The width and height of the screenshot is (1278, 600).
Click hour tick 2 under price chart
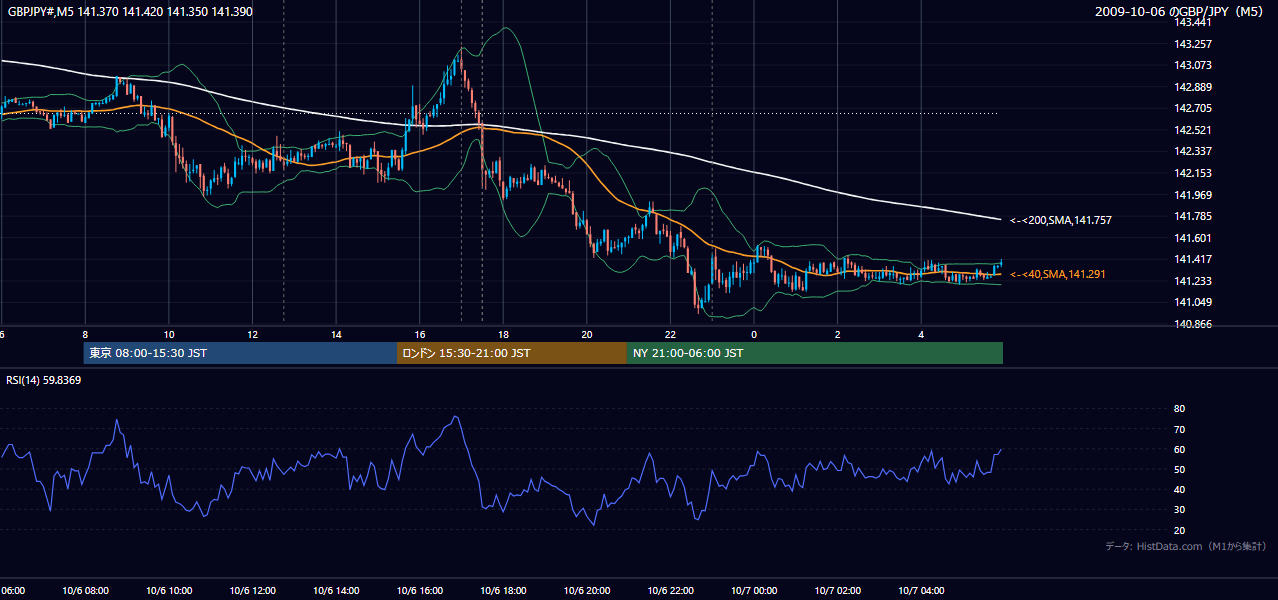click(x=837, y=334)
